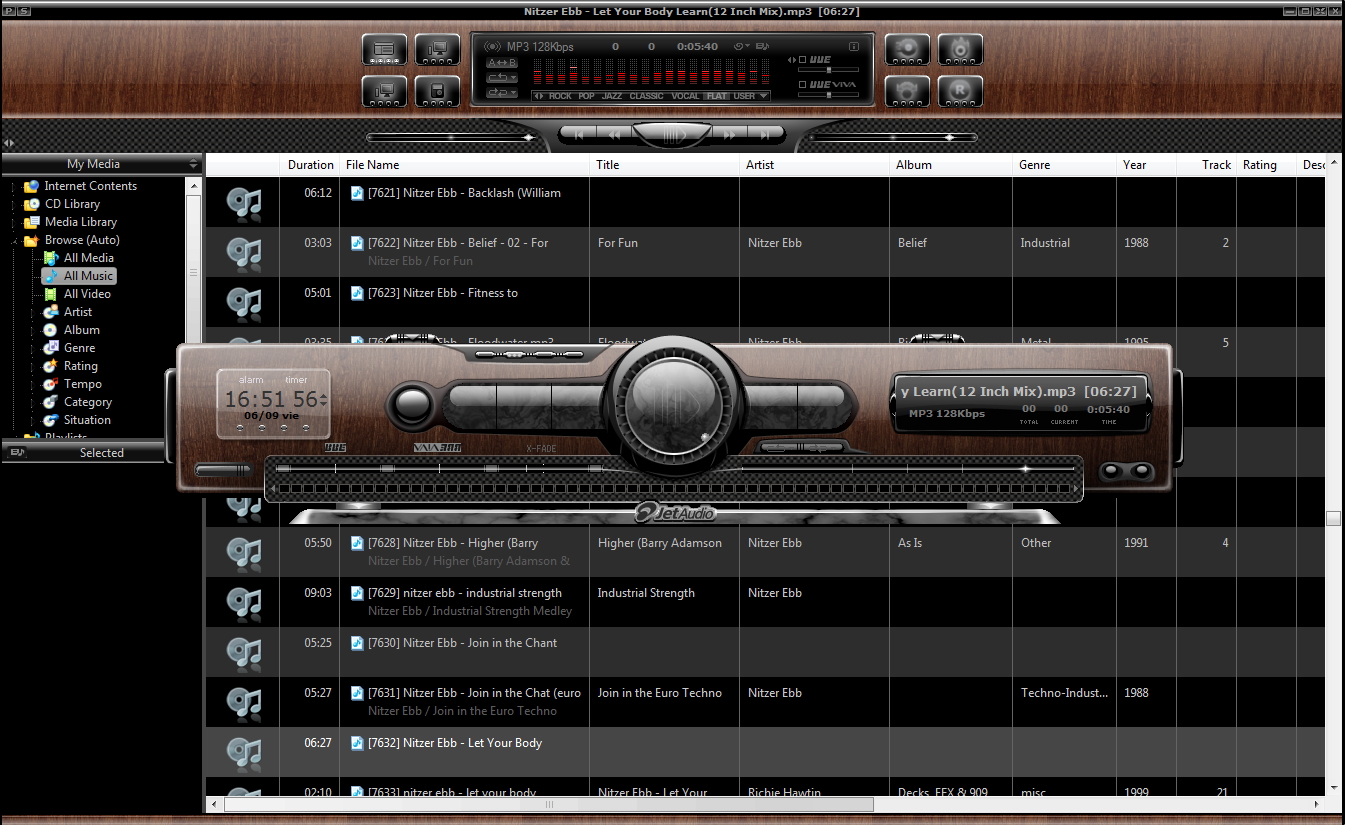The height and width of the screenshot is (825, 1345).
Task: Click the slider left of the transport buttons
Action: (x=450, y=137)
